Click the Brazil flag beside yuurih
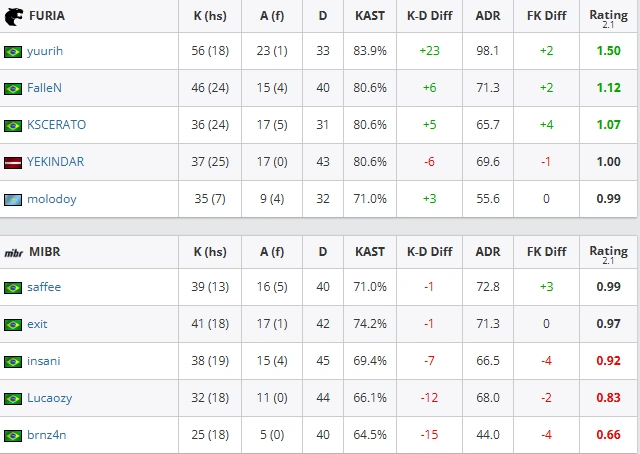The height and width of the screenshot is (454, 640). [13, 52]
